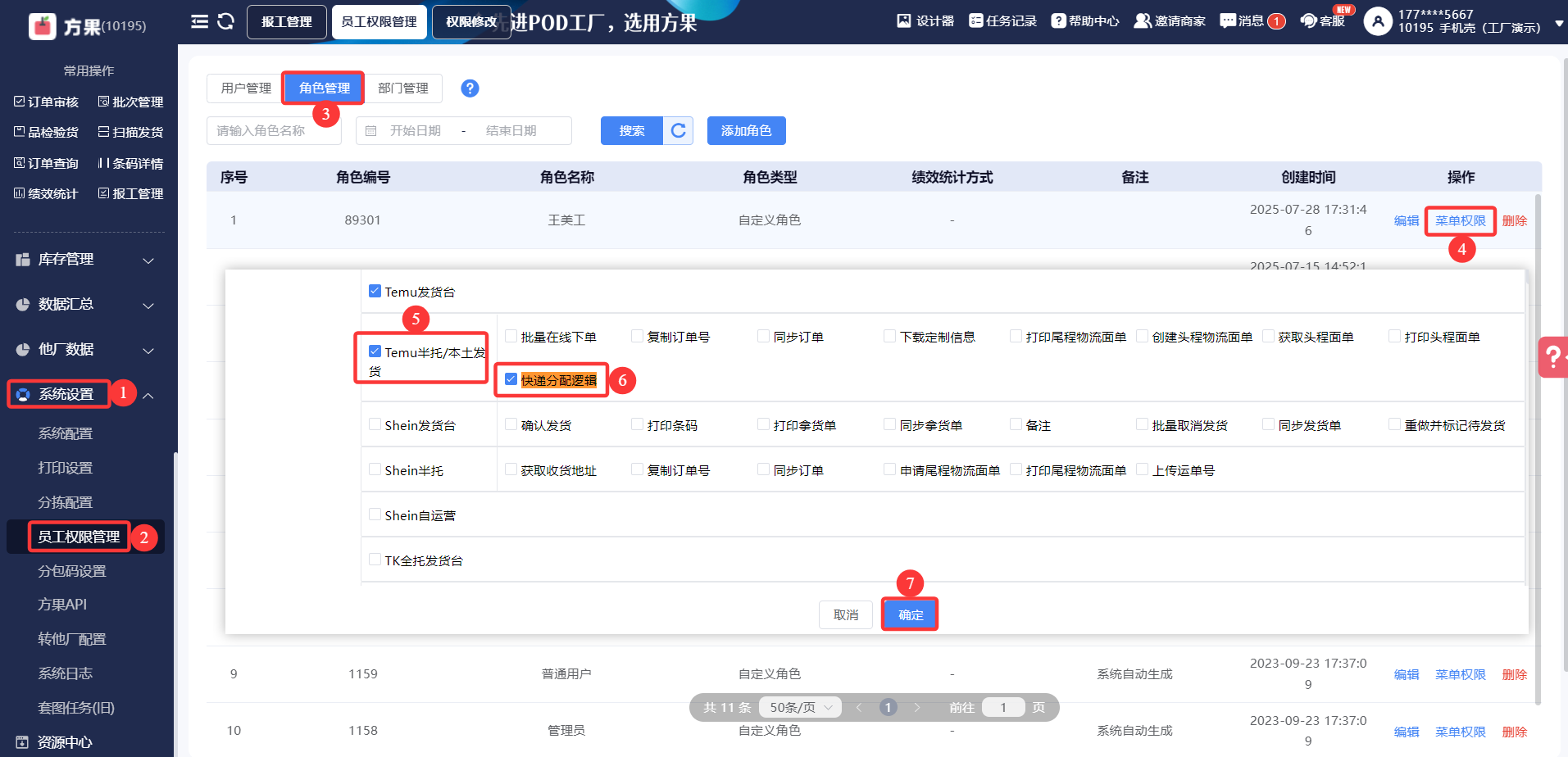Open messages (消息) notification icon

(1227, 20)
